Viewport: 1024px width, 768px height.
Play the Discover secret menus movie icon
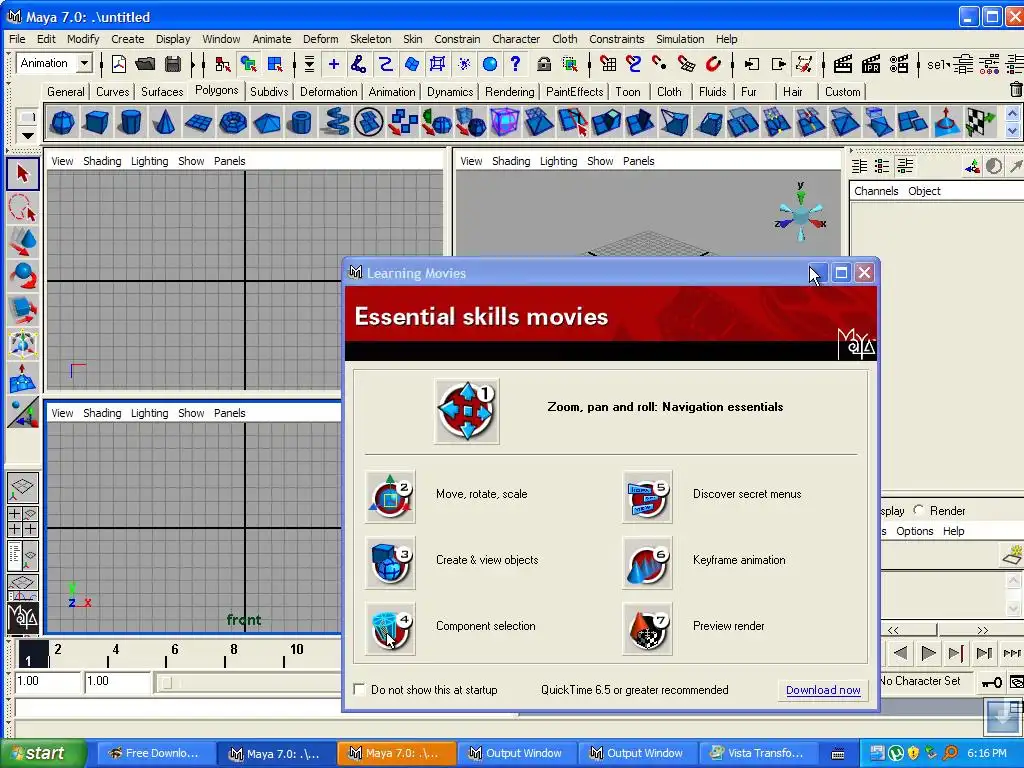tap(647, 496)
